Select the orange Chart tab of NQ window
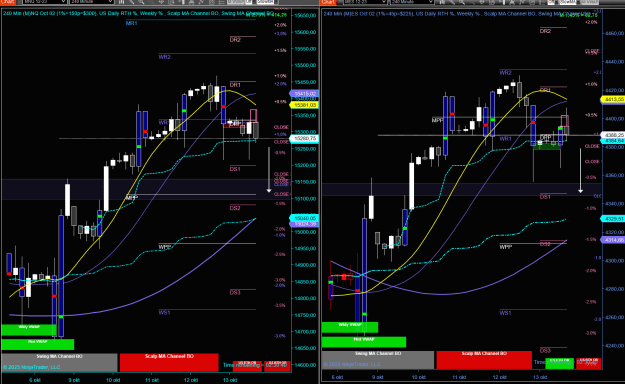 [8, 2]
